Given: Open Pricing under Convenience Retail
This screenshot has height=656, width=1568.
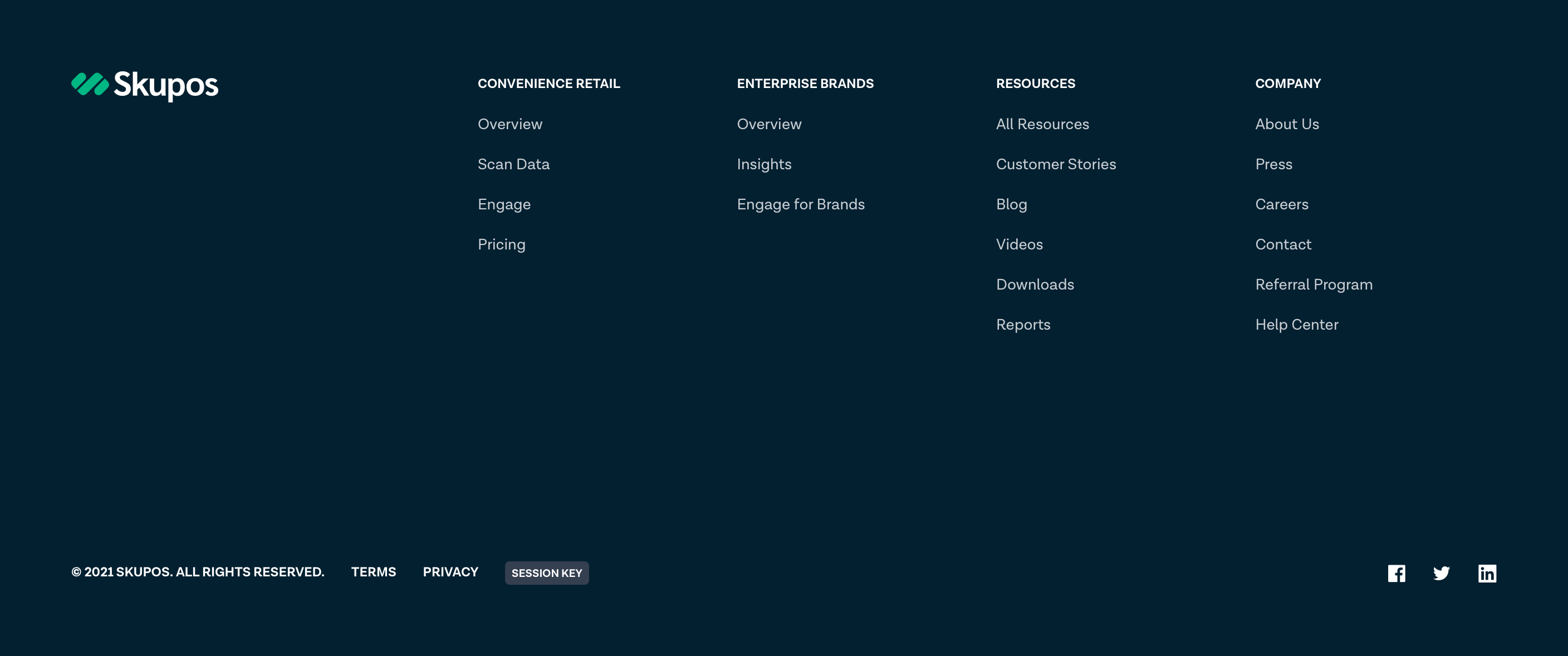Looking at the screenshot, I should coord(502,244).
